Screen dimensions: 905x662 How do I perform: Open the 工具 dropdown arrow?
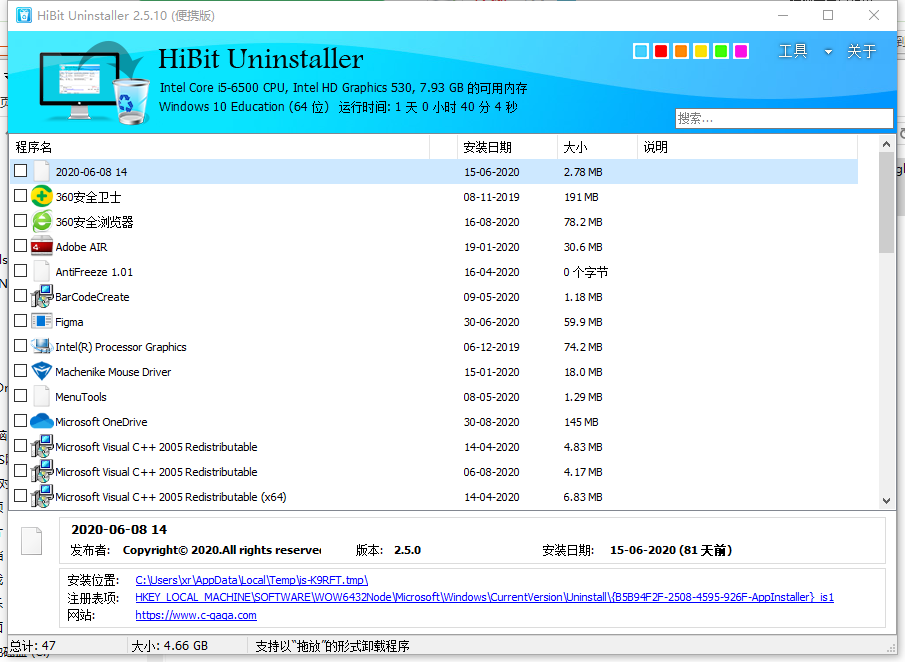(x=828, y=52)
